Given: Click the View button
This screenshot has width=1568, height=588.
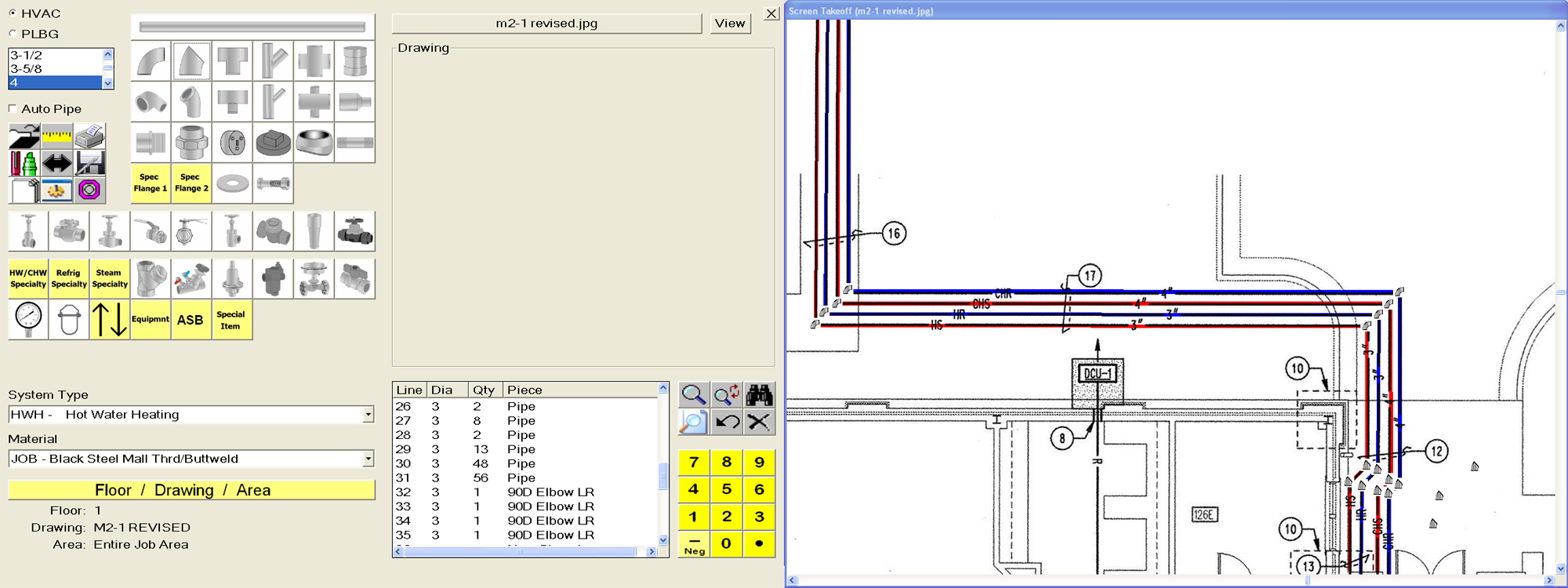Looking at the screenshot, I should click(729, 24).
